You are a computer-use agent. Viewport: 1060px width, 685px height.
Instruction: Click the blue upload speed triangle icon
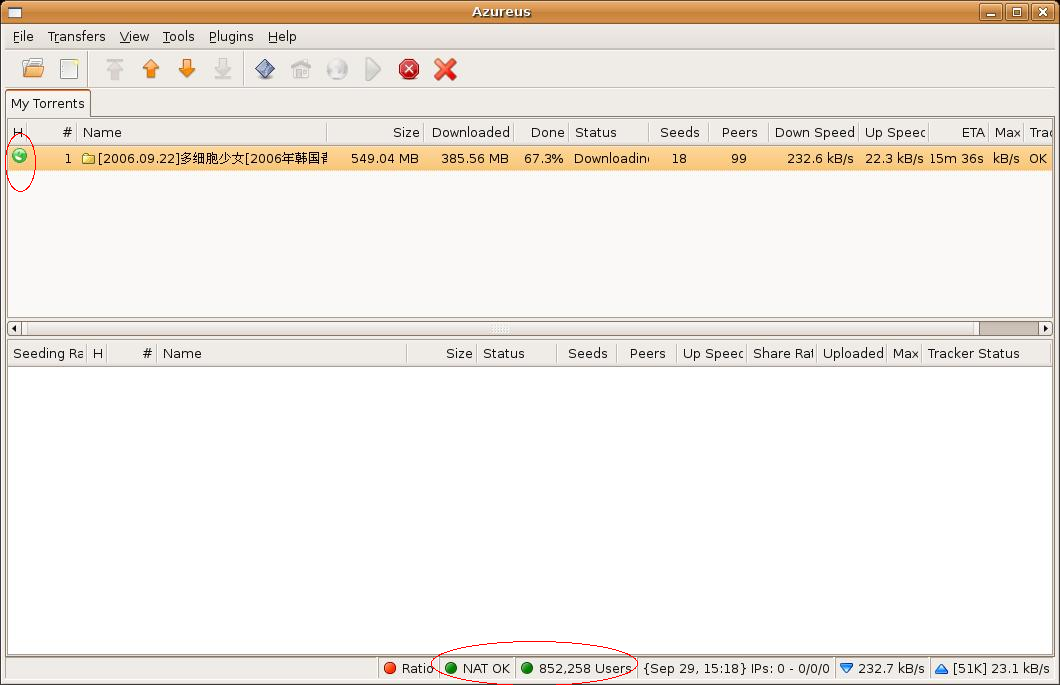coord(941,669)
